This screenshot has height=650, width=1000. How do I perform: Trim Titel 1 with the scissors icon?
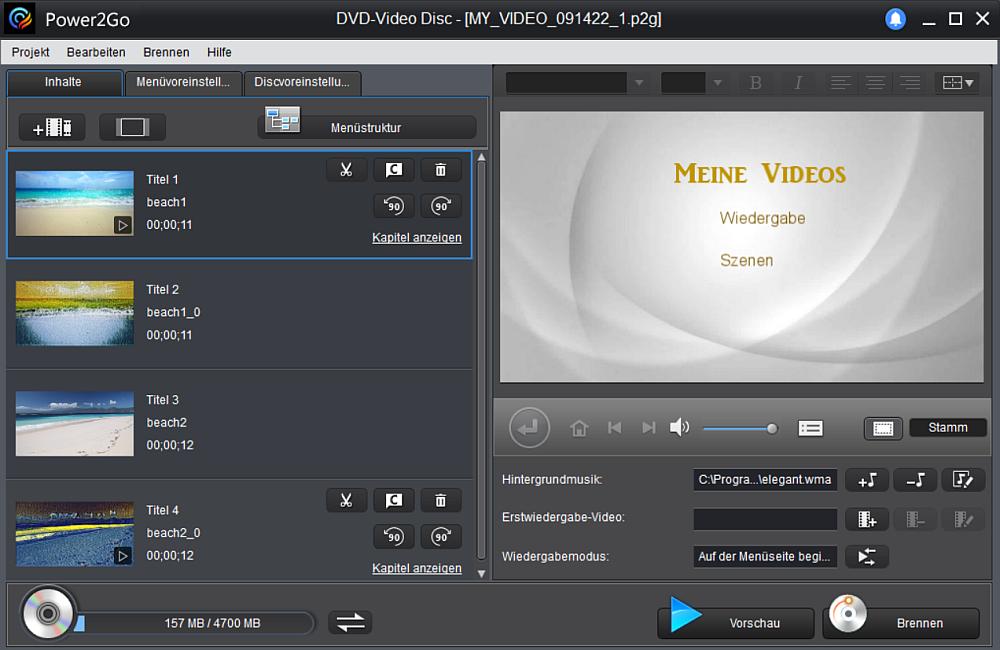(x=346, y=169)
